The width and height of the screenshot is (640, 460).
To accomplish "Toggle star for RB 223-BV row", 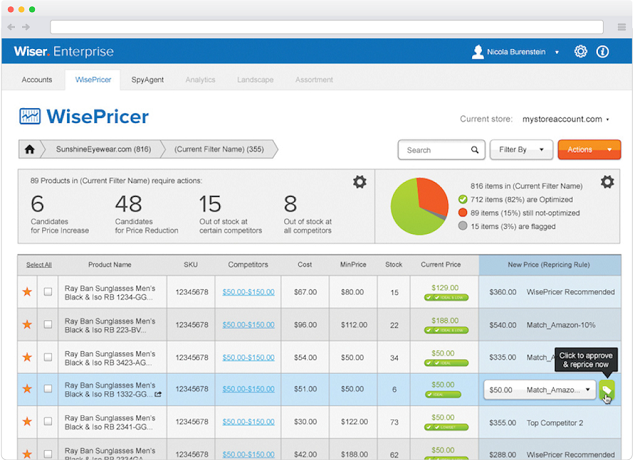I will click(x=27, y=324).
